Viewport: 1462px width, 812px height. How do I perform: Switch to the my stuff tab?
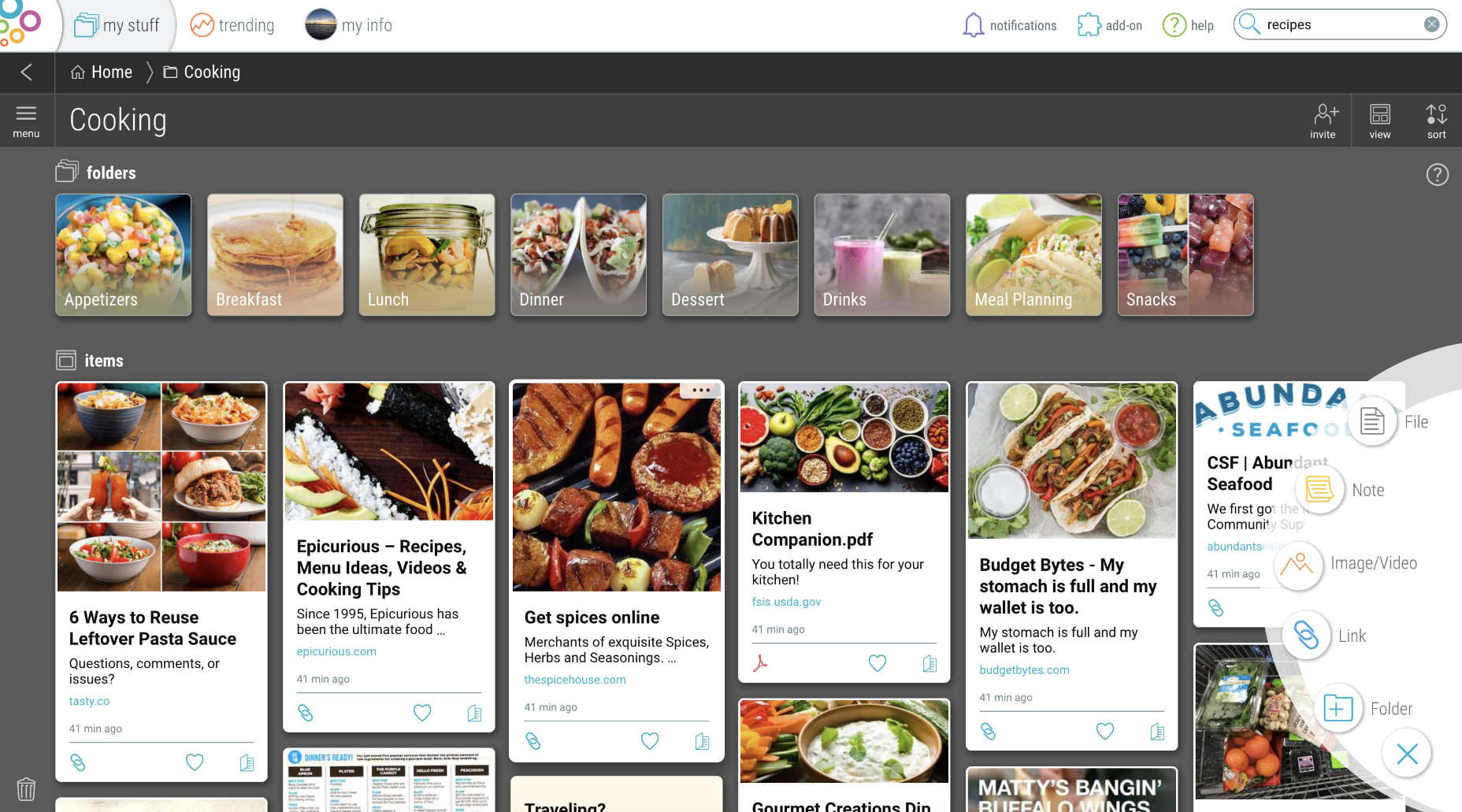(117, 25)
